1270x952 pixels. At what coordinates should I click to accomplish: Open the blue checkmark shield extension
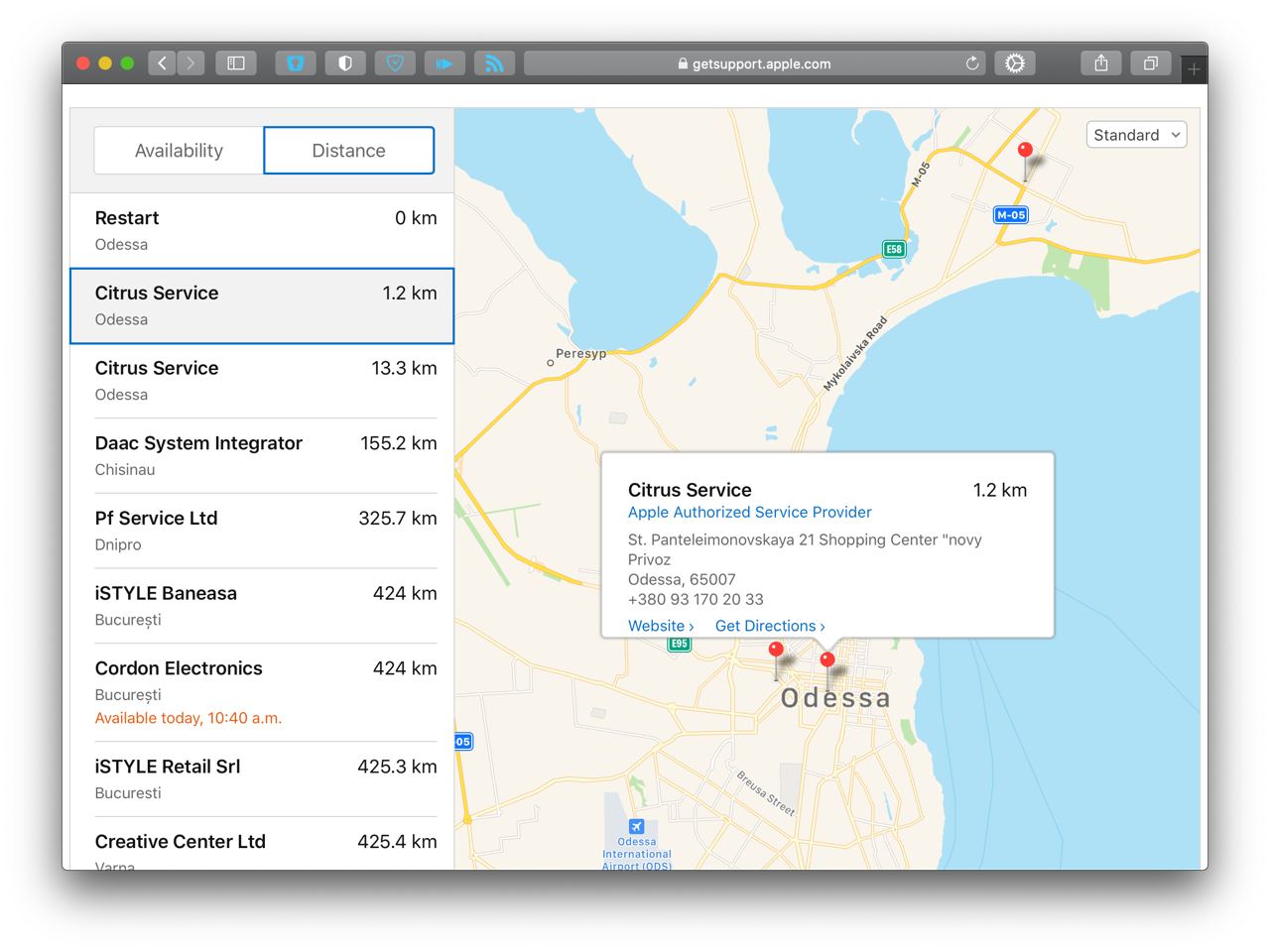pos(395,63)
